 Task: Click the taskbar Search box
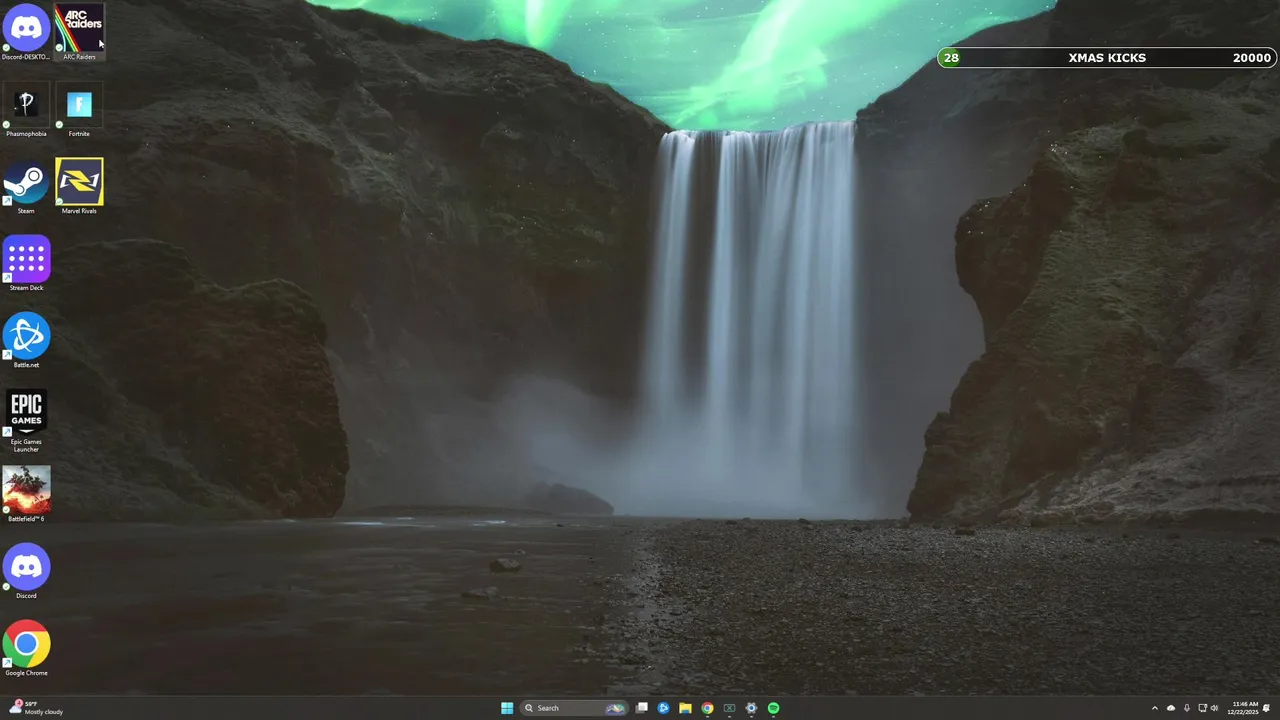point(574,708)
